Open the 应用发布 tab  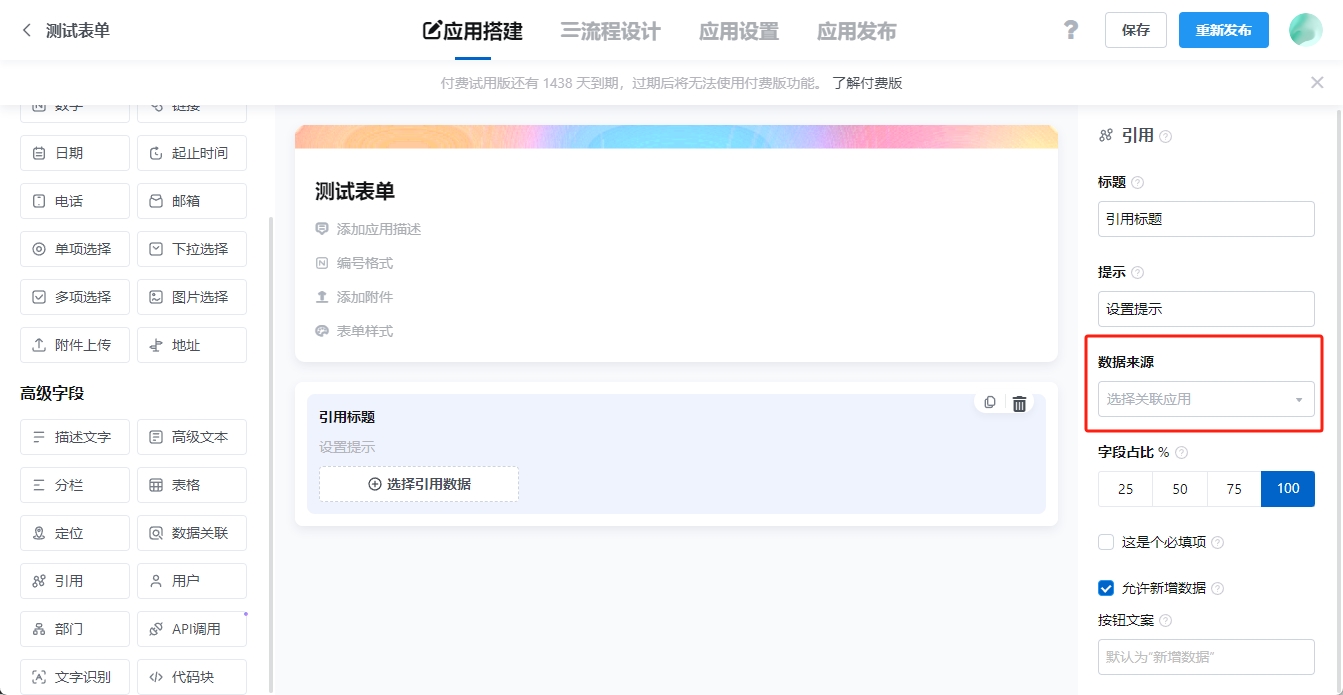point(855,31)
